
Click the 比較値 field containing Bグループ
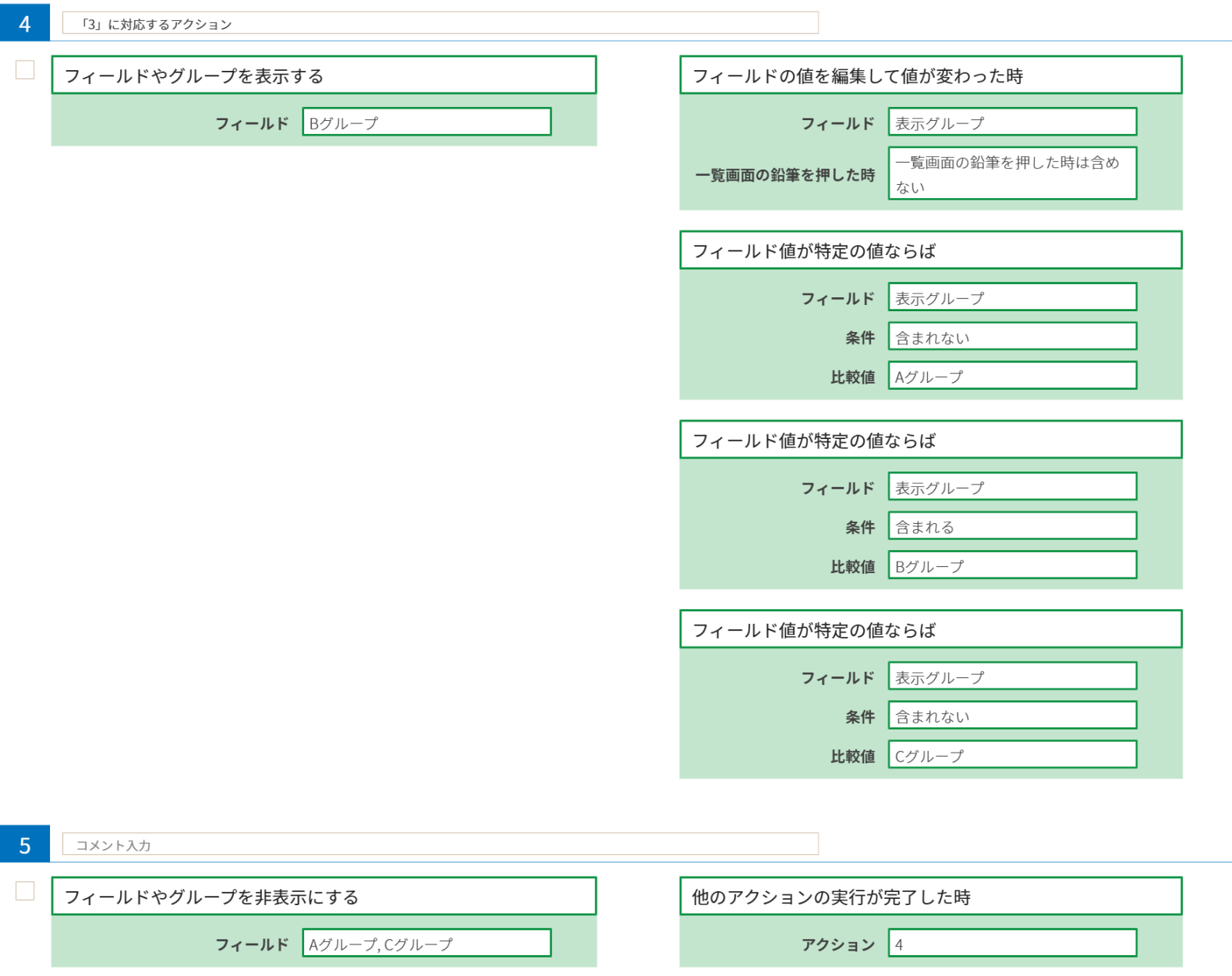1012,566
